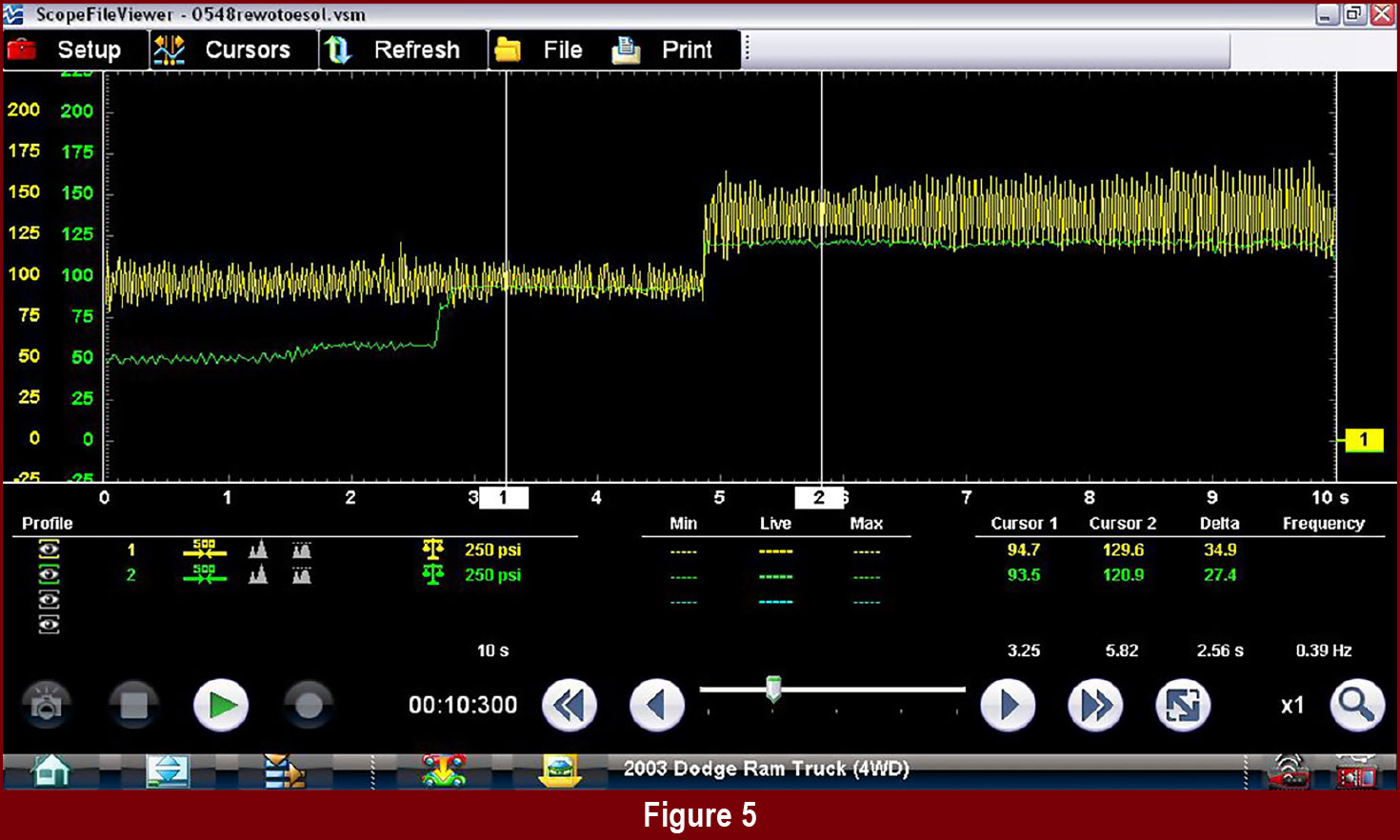
Task: Step forward one frame with right arrow
Action: [x=1008, y=706]
